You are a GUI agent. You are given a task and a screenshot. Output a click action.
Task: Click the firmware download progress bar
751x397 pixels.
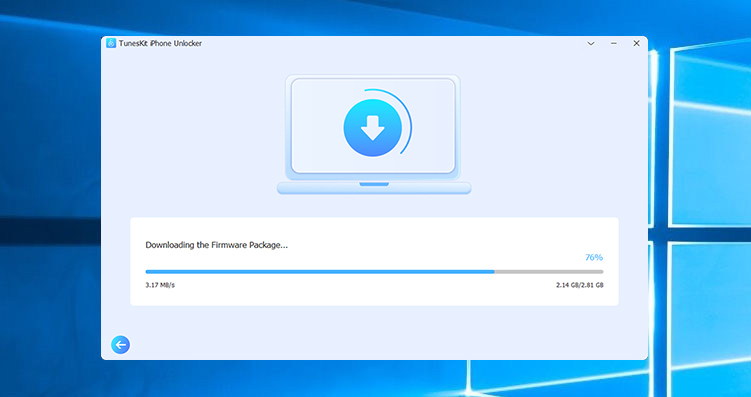pos(374,272)
